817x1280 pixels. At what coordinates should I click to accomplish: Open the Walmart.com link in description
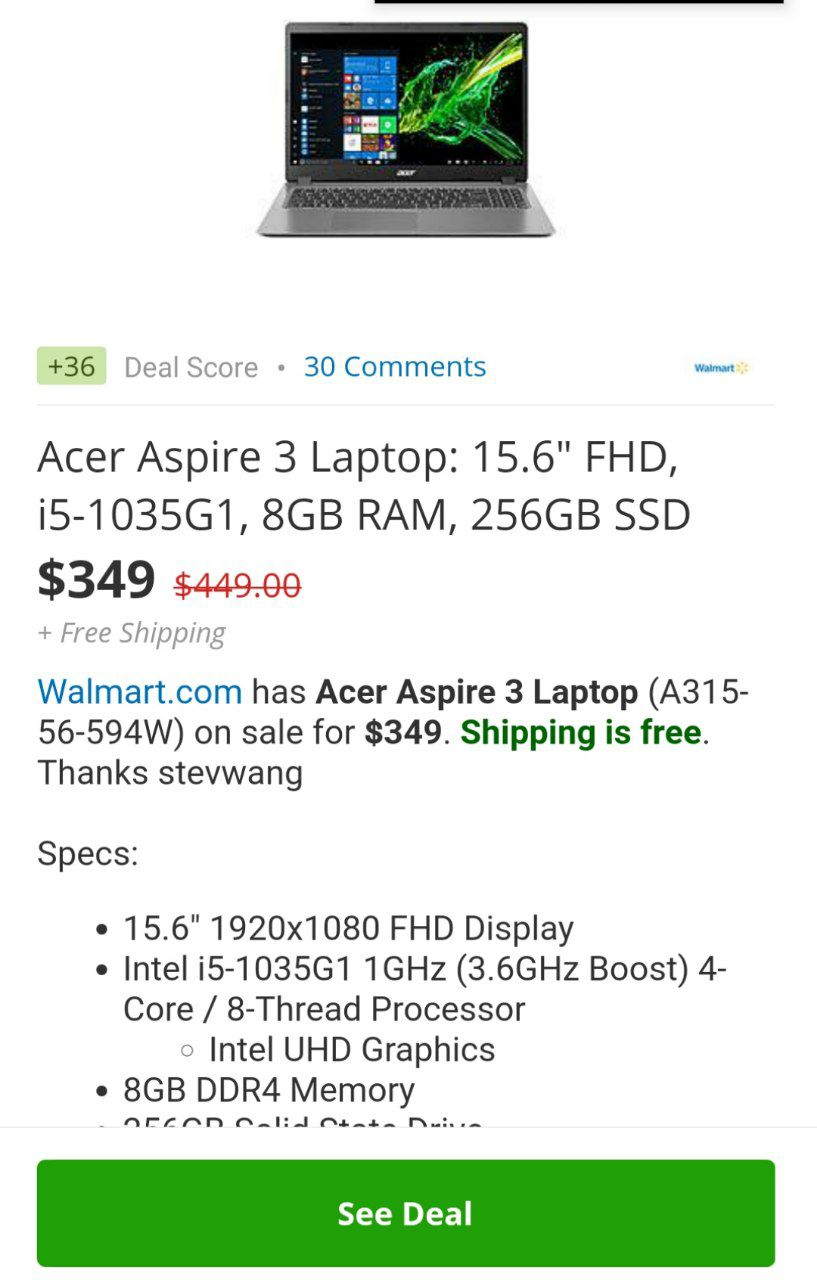tap(140, 692)
